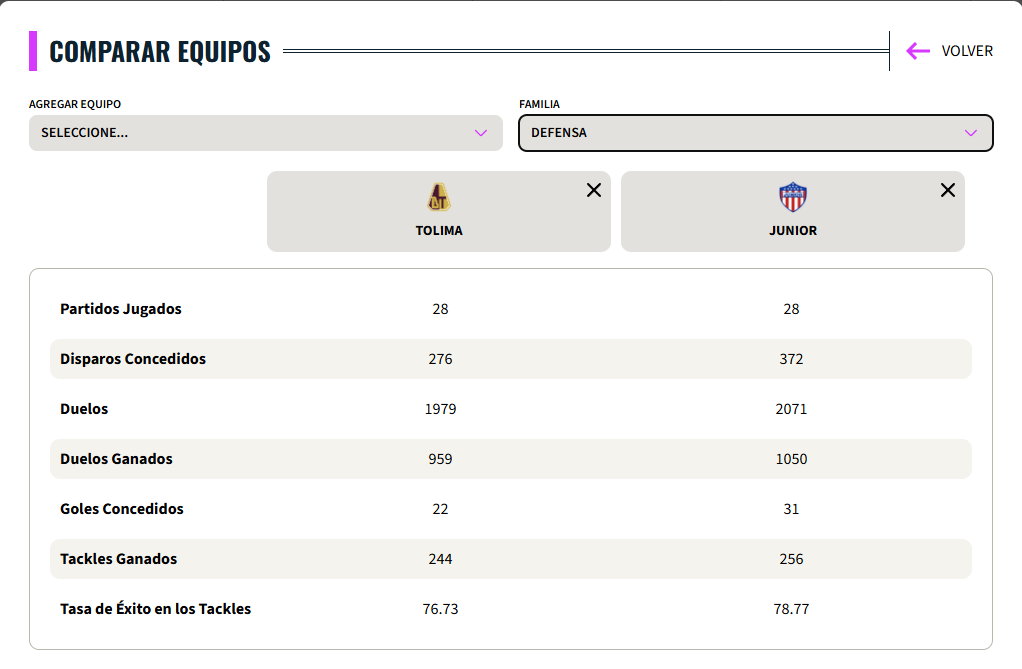Select the Partidos Jugados row label

121,309
